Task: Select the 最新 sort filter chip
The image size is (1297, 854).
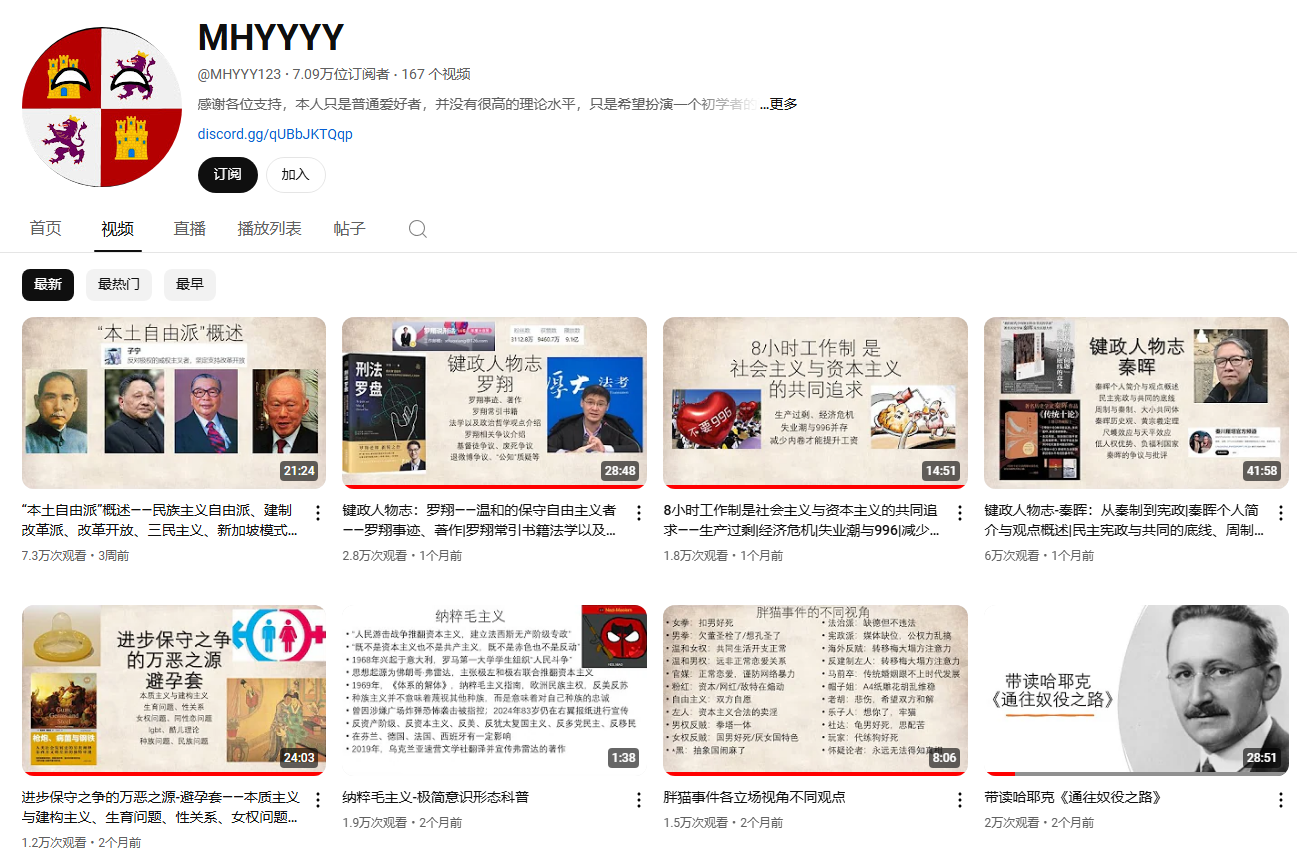Action: tap(48, 285)
